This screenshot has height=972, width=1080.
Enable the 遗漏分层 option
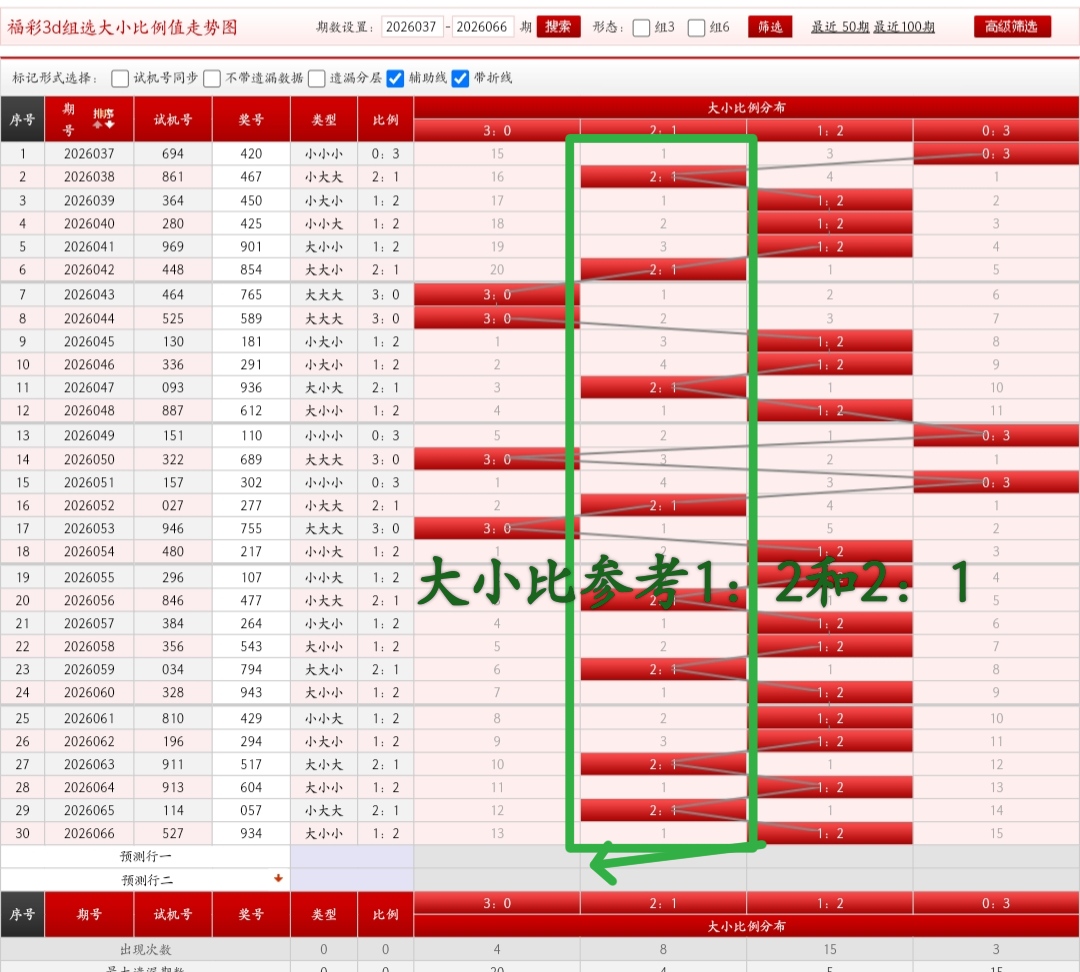[317, 77]
